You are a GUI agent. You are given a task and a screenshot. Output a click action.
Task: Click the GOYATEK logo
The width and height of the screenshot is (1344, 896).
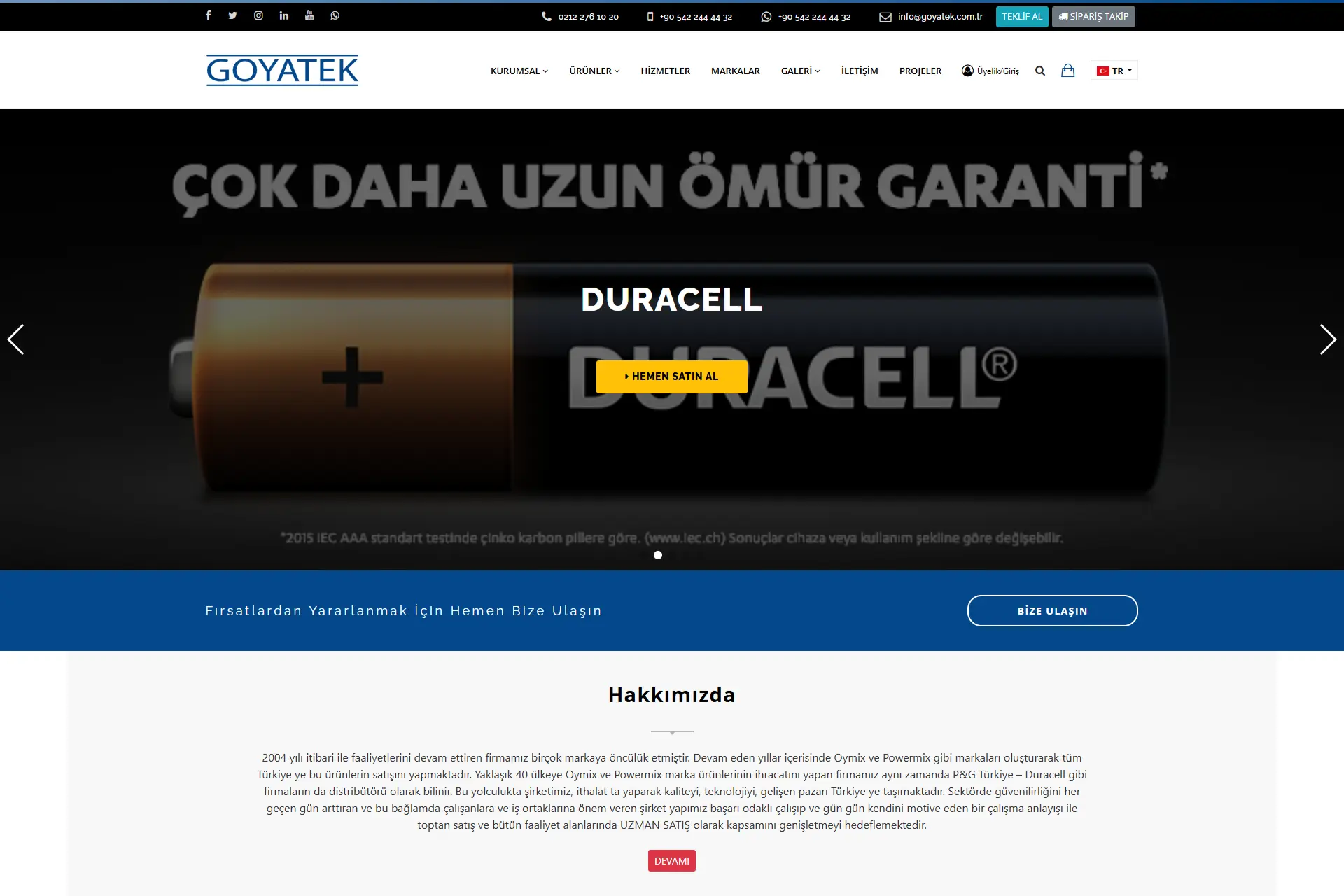tap(282, 70)
